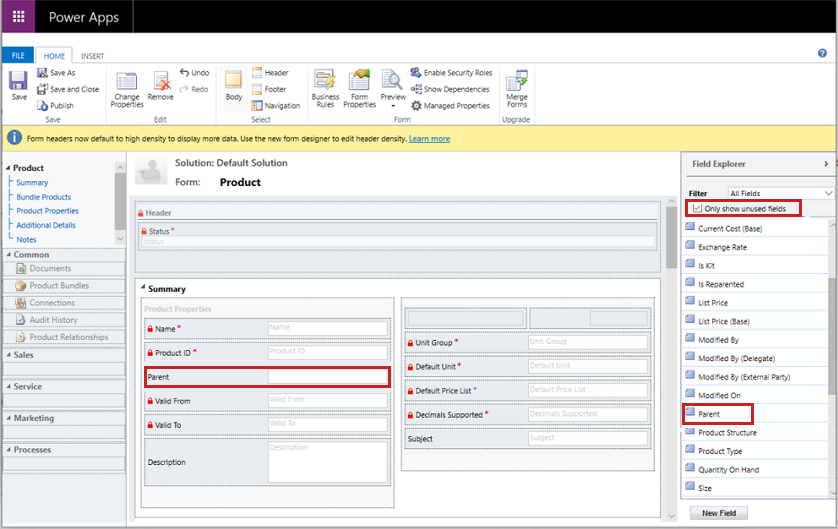Select Notes in the Product tree
Screen dimensions: 838x529
pyautogui.click(x=26, y=239)
